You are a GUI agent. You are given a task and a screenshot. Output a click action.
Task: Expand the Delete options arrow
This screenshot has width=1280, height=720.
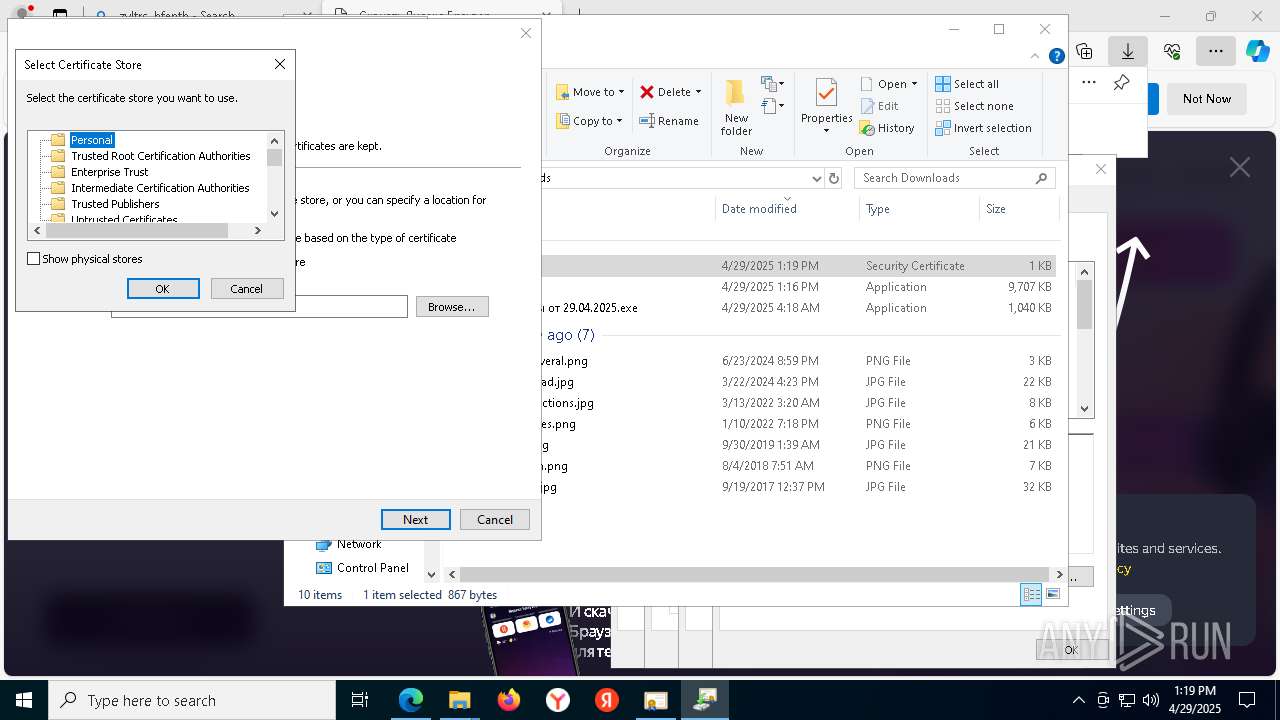point(698,92)
